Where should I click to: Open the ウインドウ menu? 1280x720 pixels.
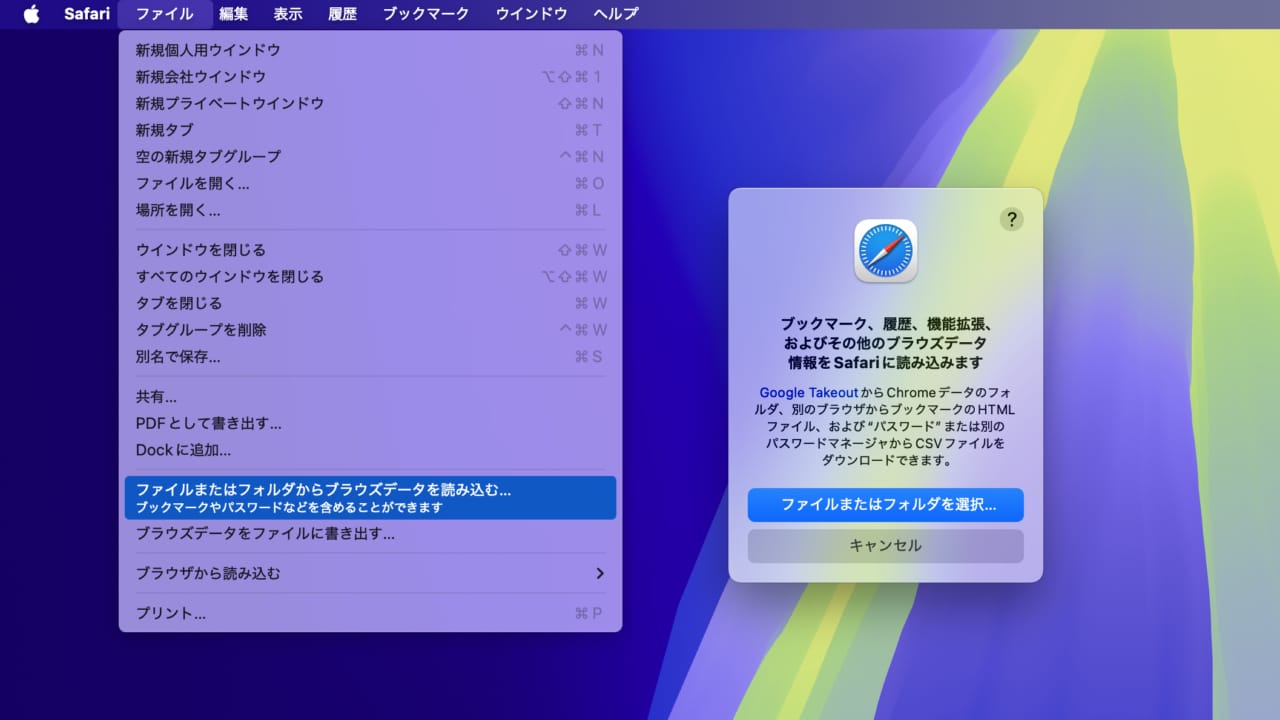pyautogui.click(x=531, y=14)
